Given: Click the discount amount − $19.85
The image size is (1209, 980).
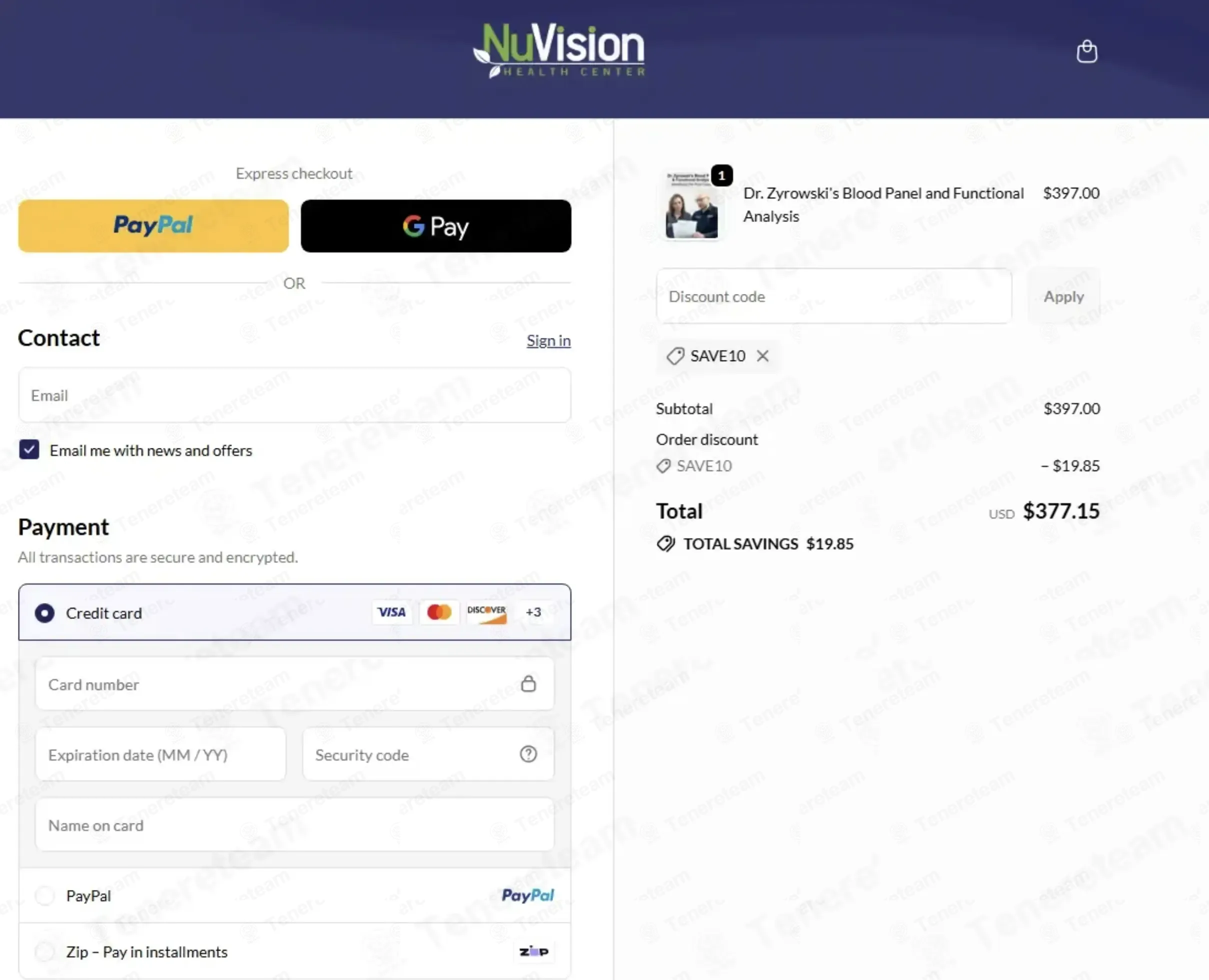Looking at the screenshot, I should [1069, 465].
